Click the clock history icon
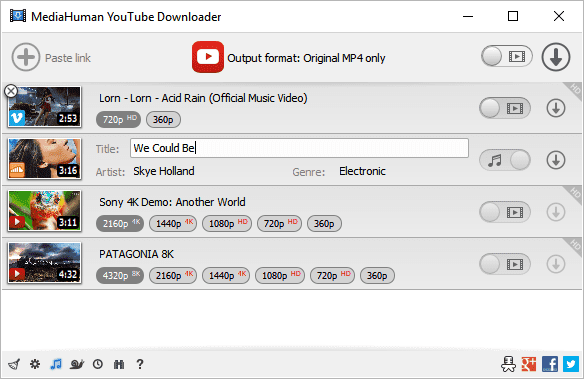The image size is (584, 379). pyautogui.click(x=98, y=364)
